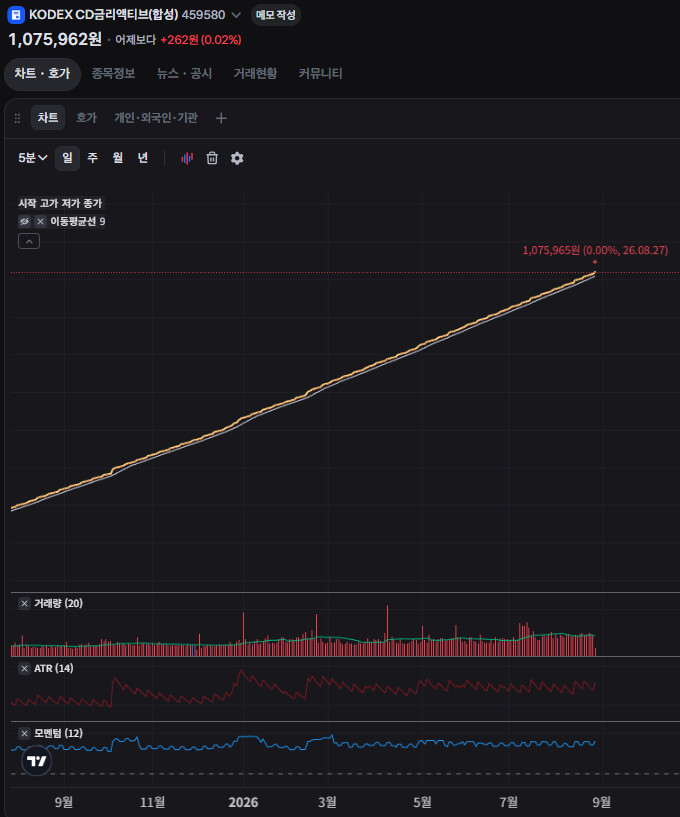Click the +262원 (0.02%) change text
Screen dimensions: 680x817
pos(201,40)
